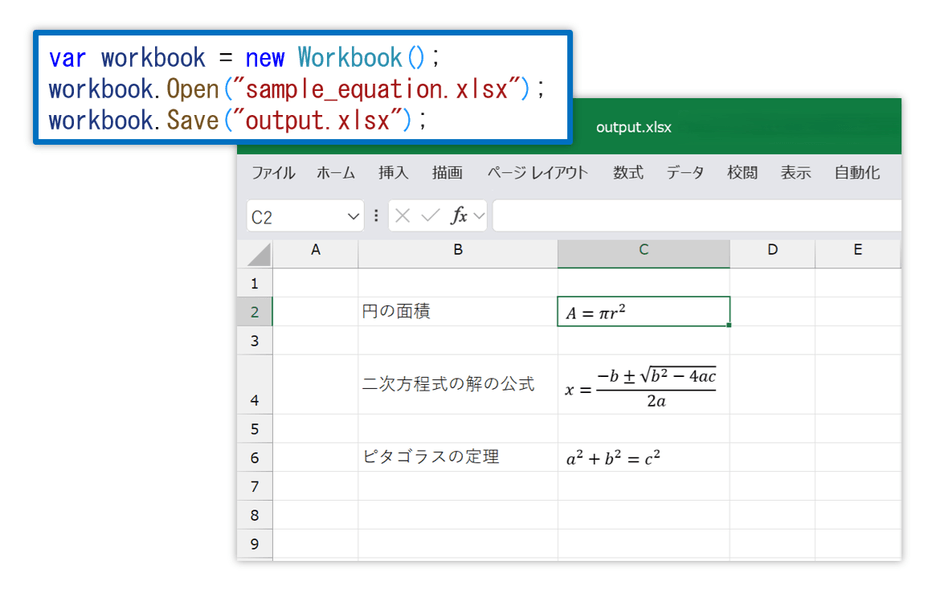Screen dimensions: 940x598
Task: Click the cancel X icon in formula bar
Action: (403, 216)
